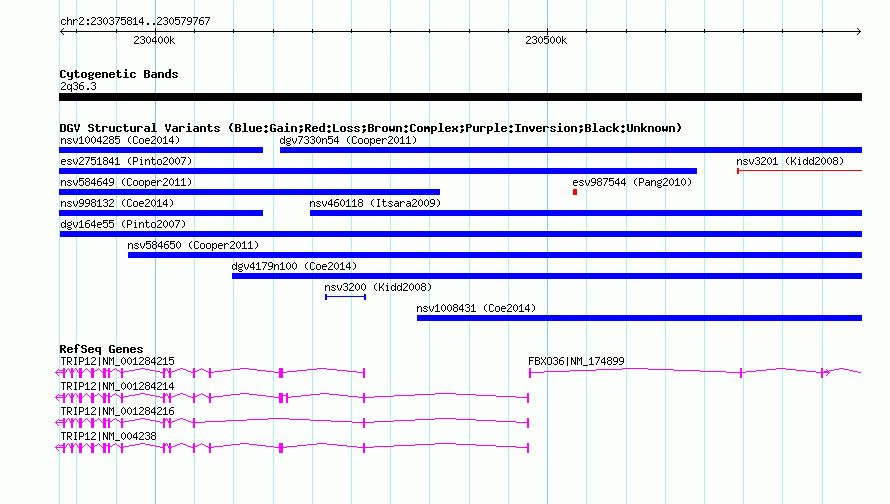Click the Cytogenetic Bands track title
The image size is (890, 504).
coord(119,74)
